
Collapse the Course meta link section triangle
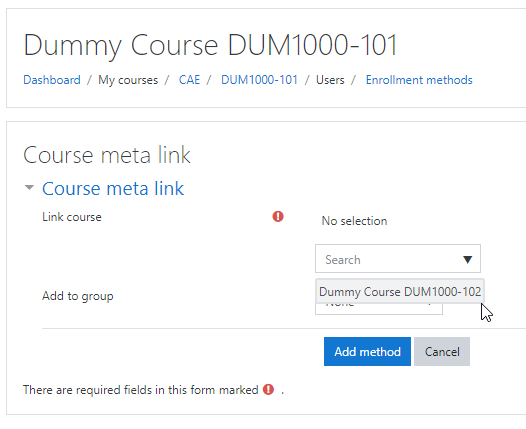tap(30, 187)
